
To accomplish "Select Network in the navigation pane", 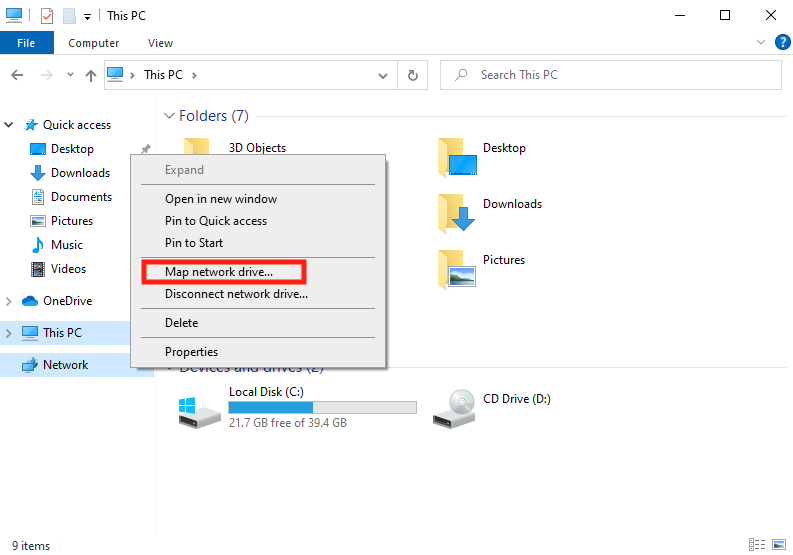I will pyautogui.click(x=65, y=365).
